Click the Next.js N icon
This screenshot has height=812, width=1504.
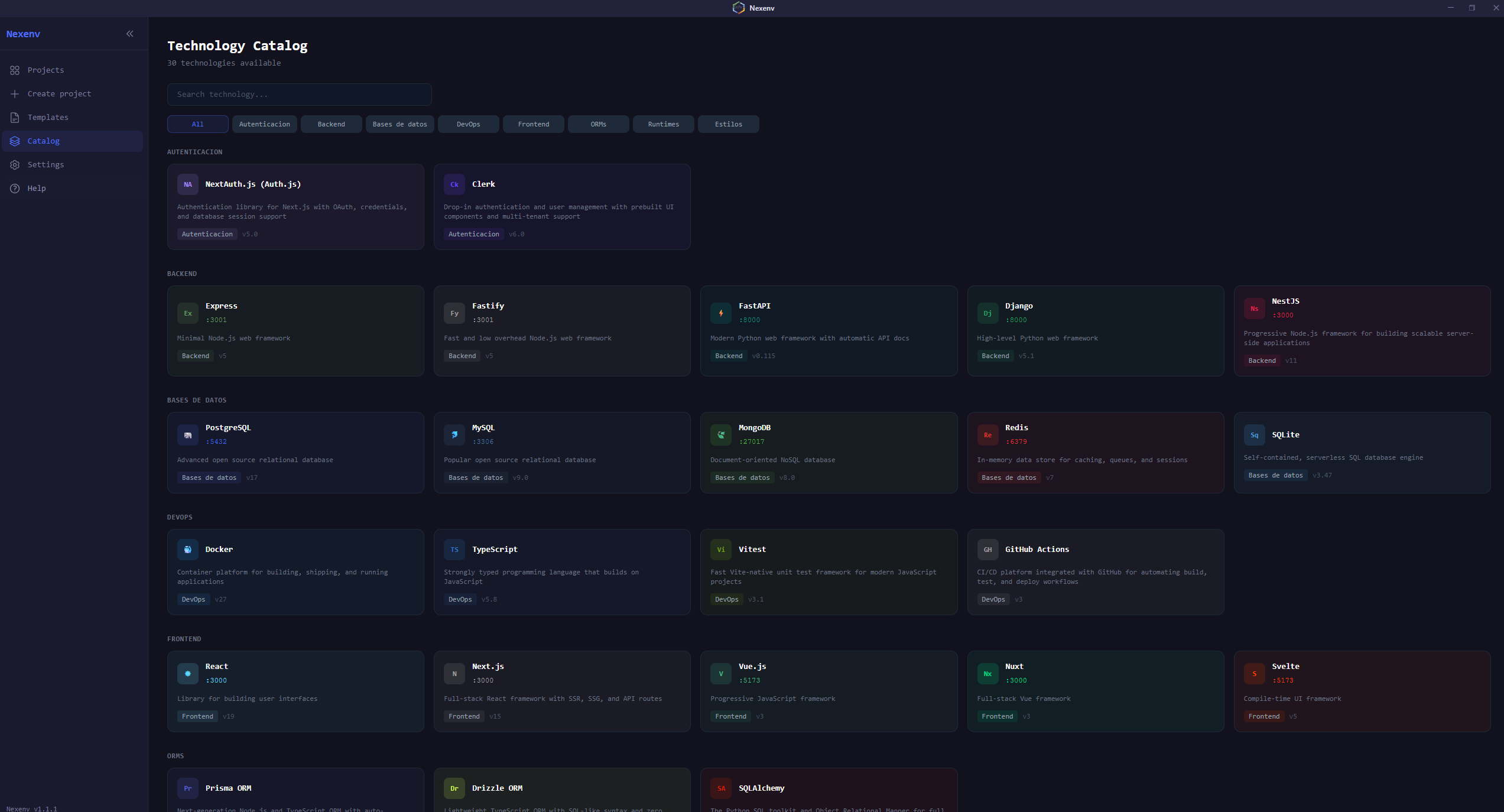454,674
